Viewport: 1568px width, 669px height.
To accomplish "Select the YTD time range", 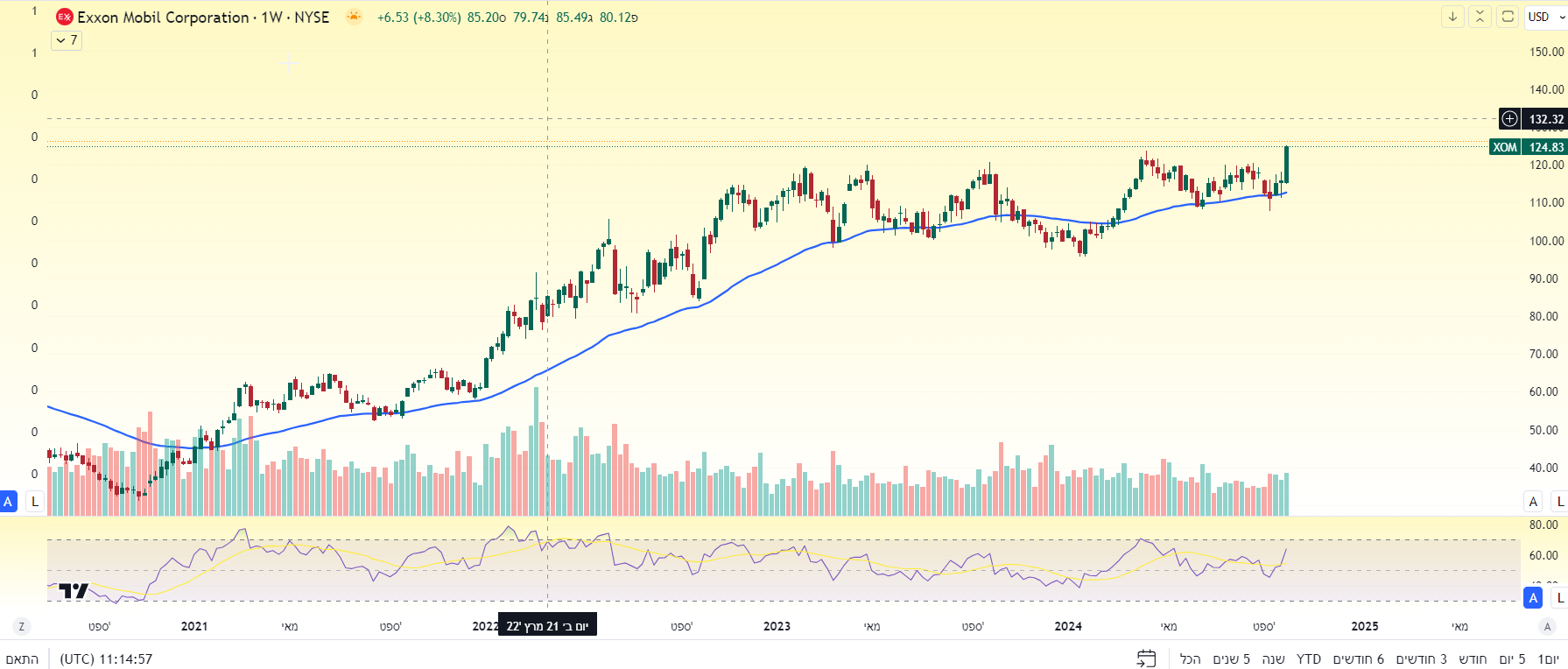I will click(x=1308, y=658).
